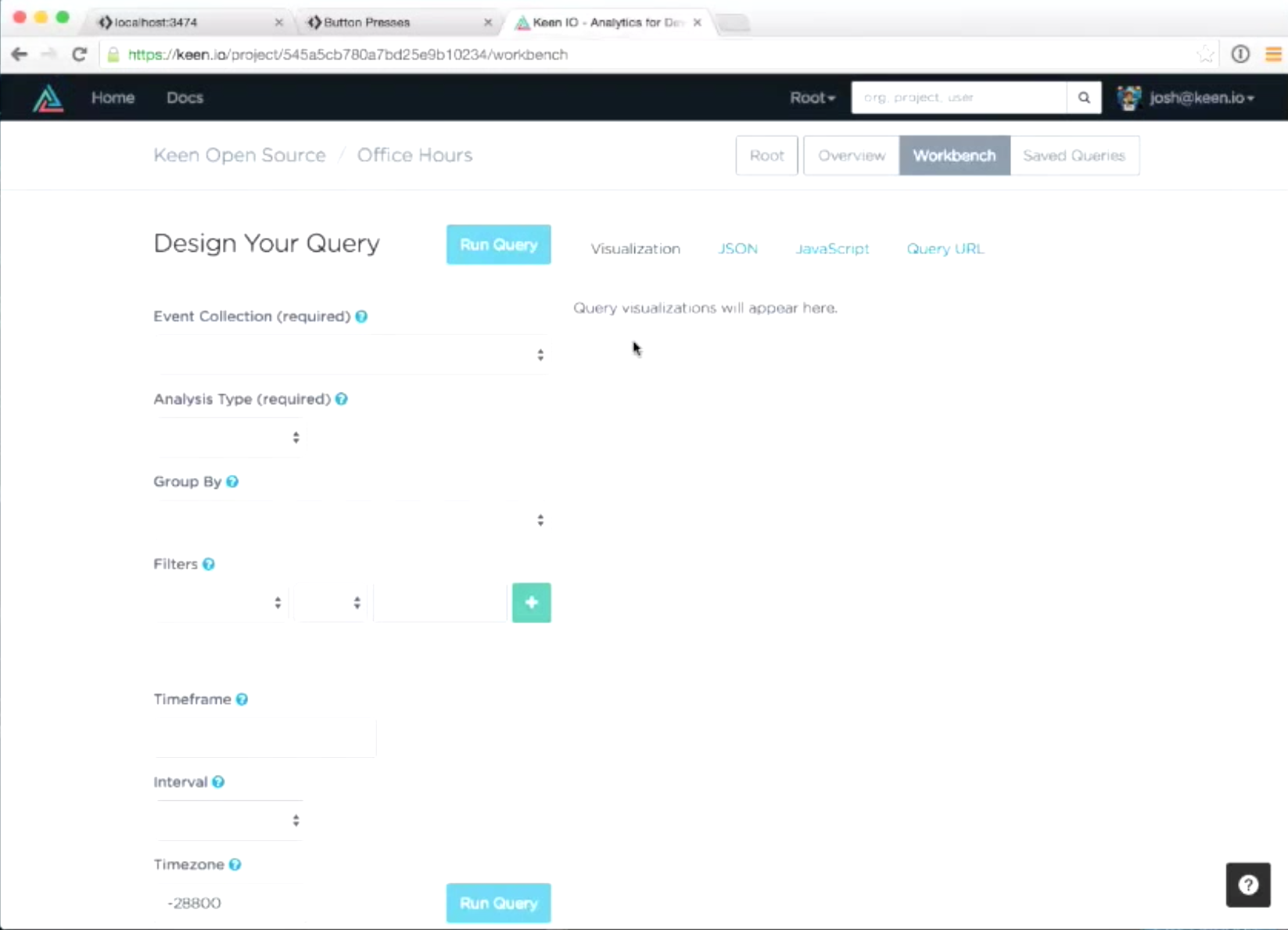Show help for Event Collection
The height and width of the screenshot is (930, 1288).
pos(361,317)
